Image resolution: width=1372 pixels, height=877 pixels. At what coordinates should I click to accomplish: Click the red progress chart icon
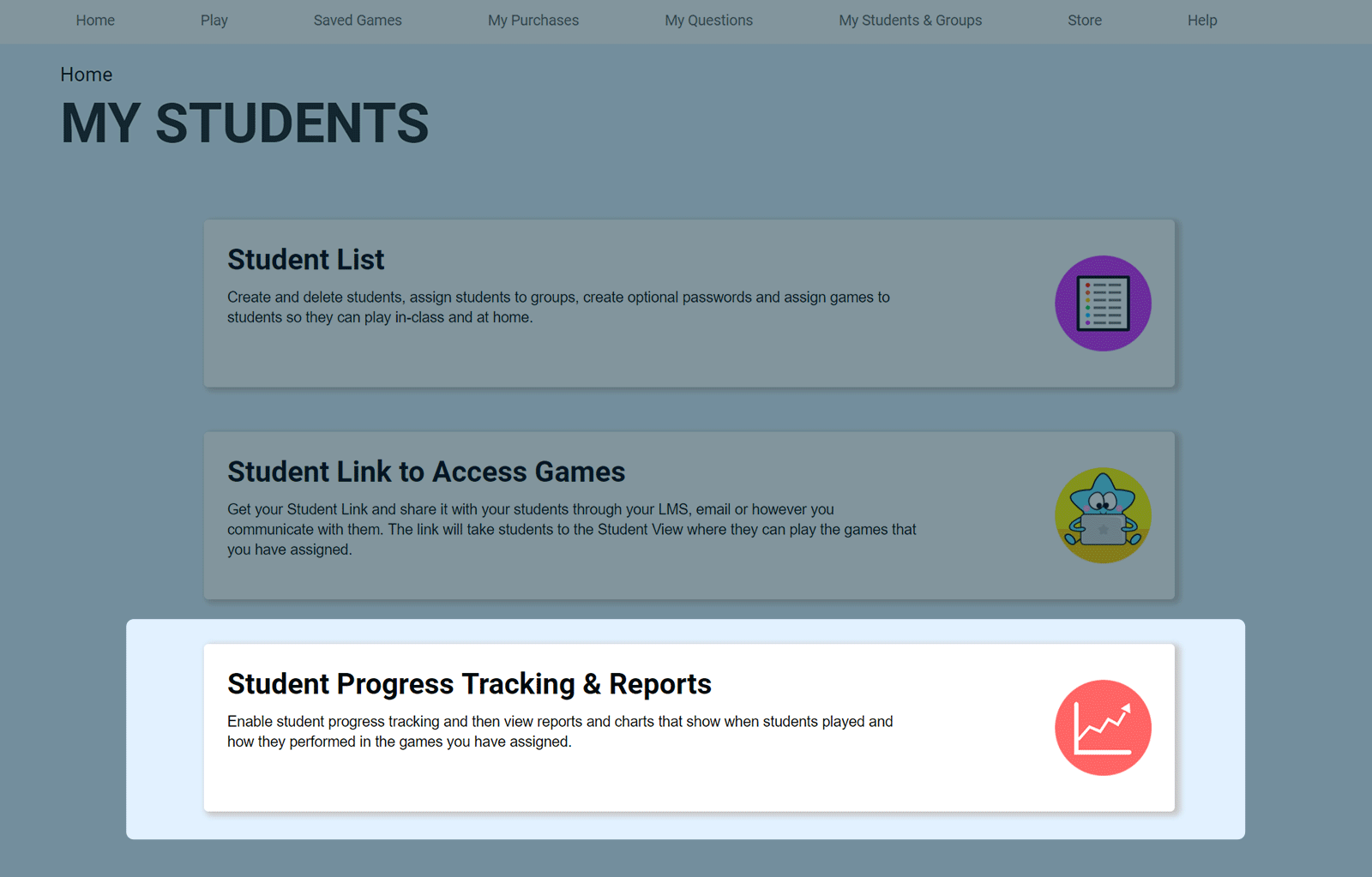pos(1103,728)
